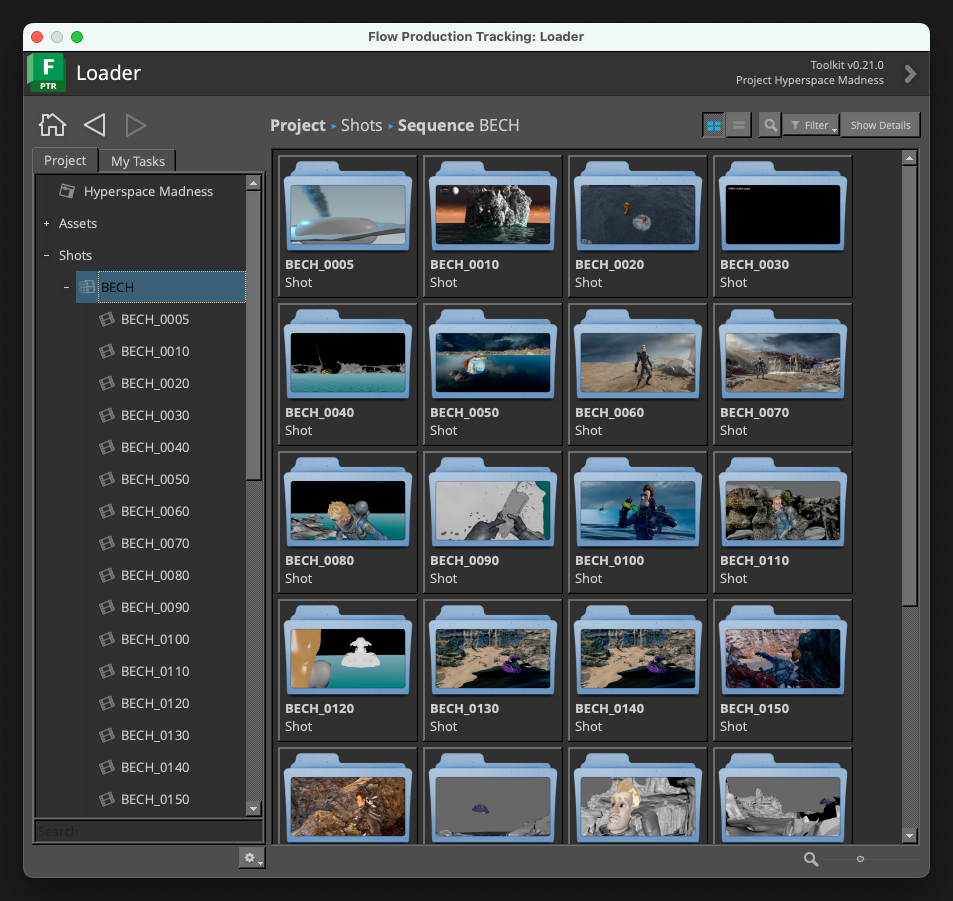Open the gear settings dropdown below the tree
The height and width of the screenshot is (901, 953).
pyautogui.click(x=251, y=858)
